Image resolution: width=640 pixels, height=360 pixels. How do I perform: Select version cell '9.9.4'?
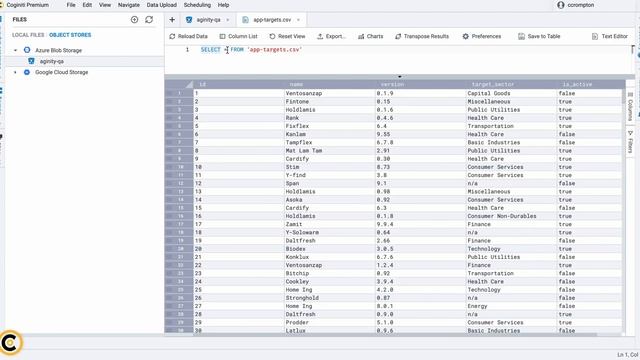click(x=421, y=224)
